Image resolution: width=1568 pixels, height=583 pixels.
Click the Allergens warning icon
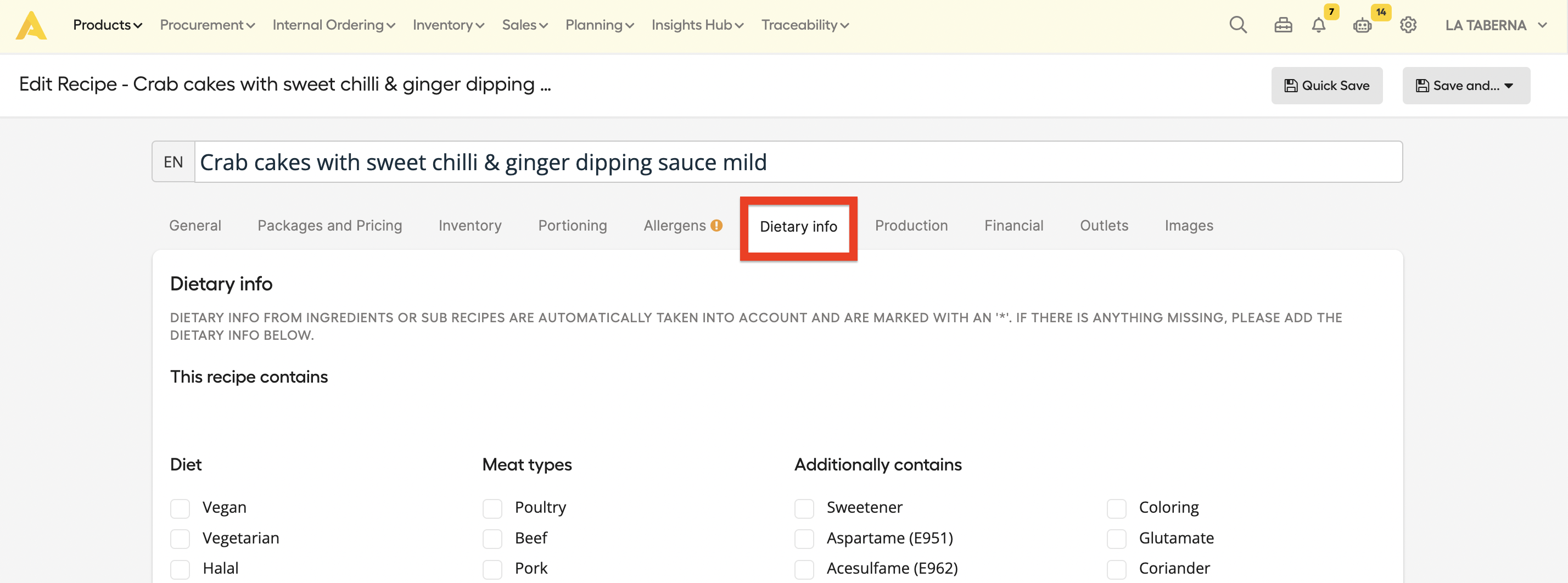point(716,225)
